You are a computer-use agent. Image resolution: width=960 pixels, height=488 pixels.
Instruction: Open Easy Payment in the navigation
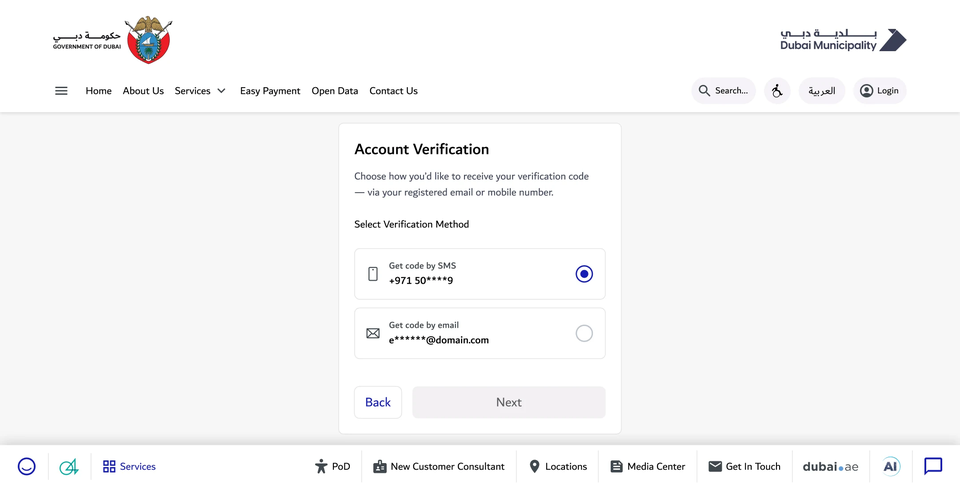pos(270,91)
